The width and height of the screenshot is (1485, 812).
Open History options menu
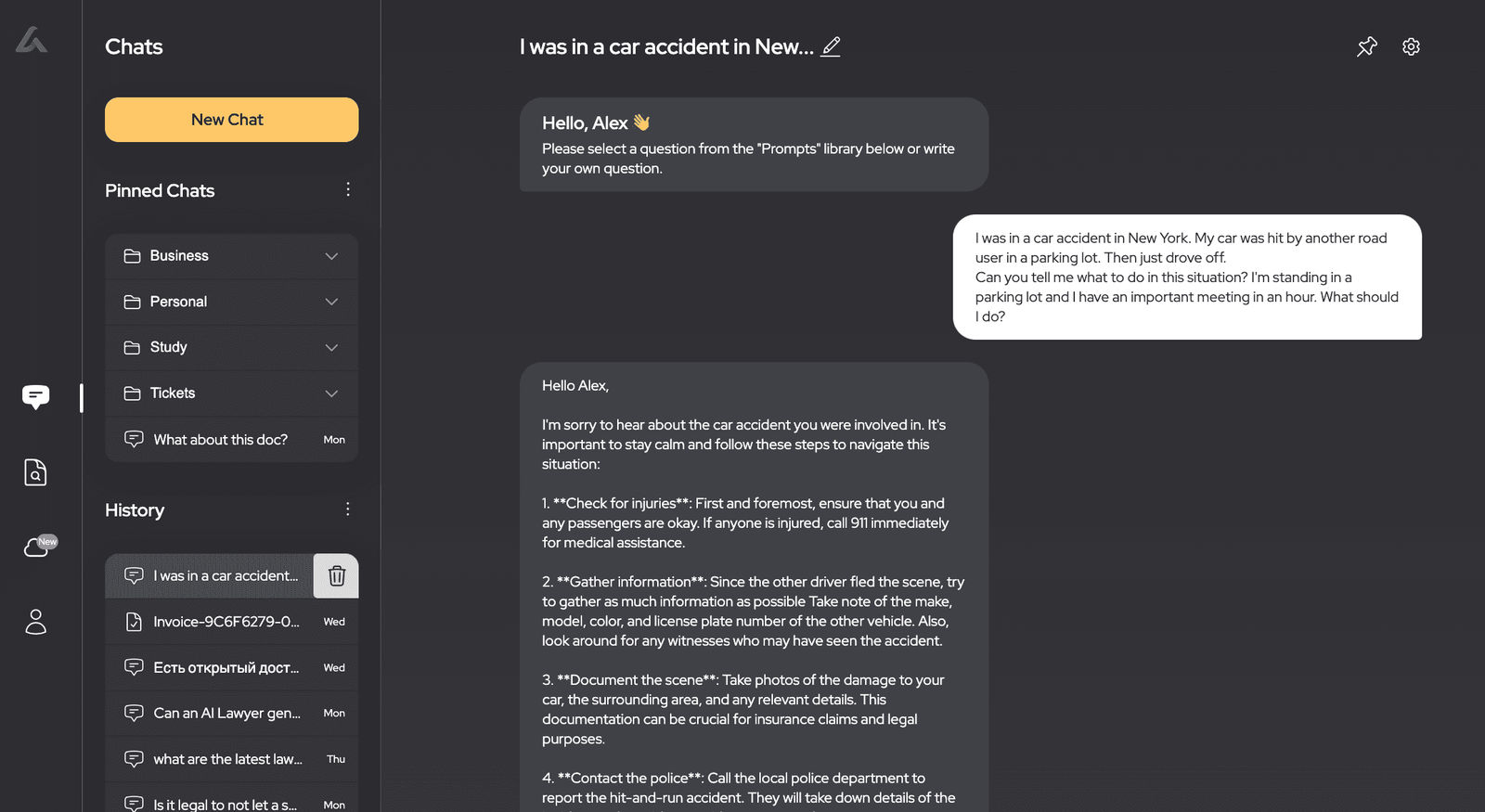348,509
